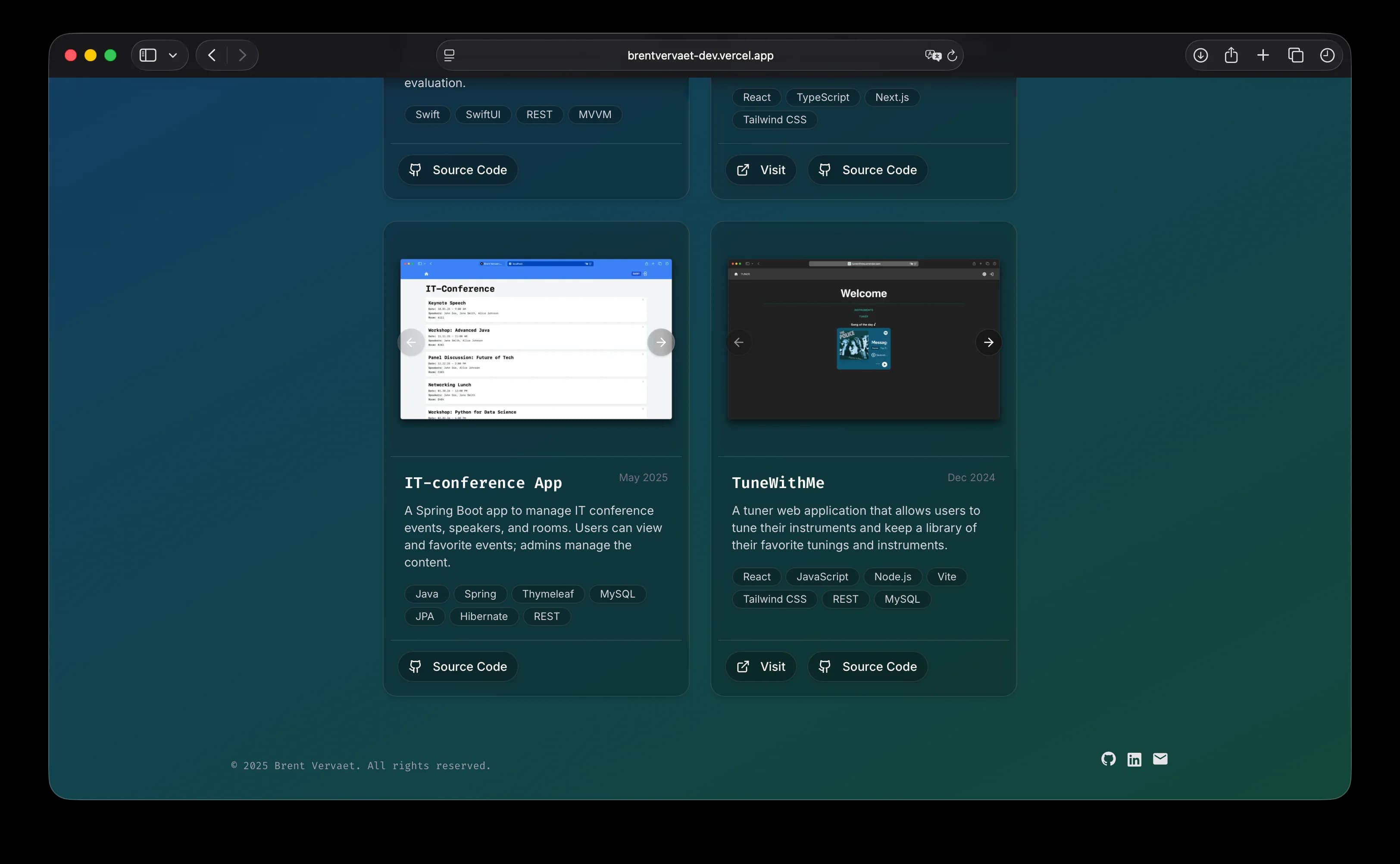Show next TuneWithMe screenshot with right arrow
Image resolution: width=1400 pixels, height=864 pixels.
click(988, 342)
